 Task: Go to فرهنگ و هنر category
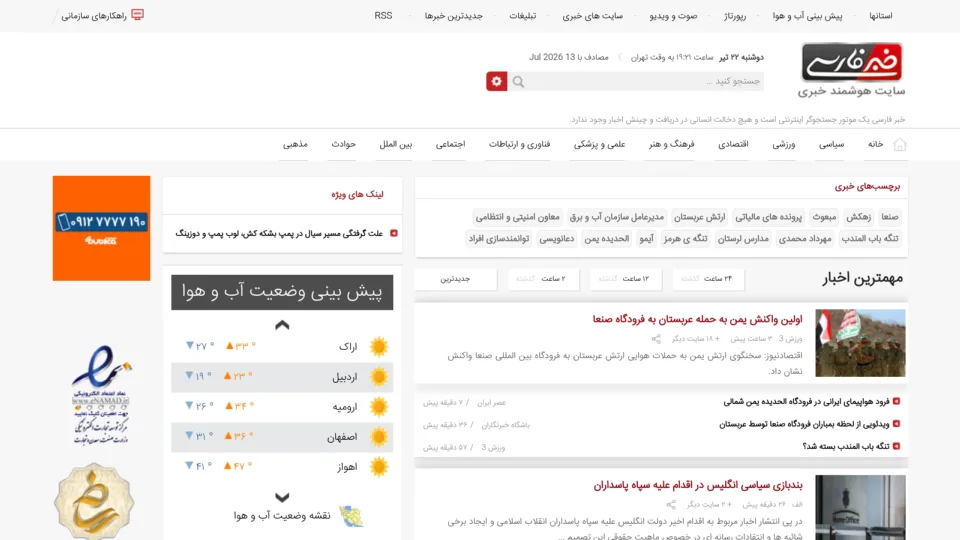[672, 144]
